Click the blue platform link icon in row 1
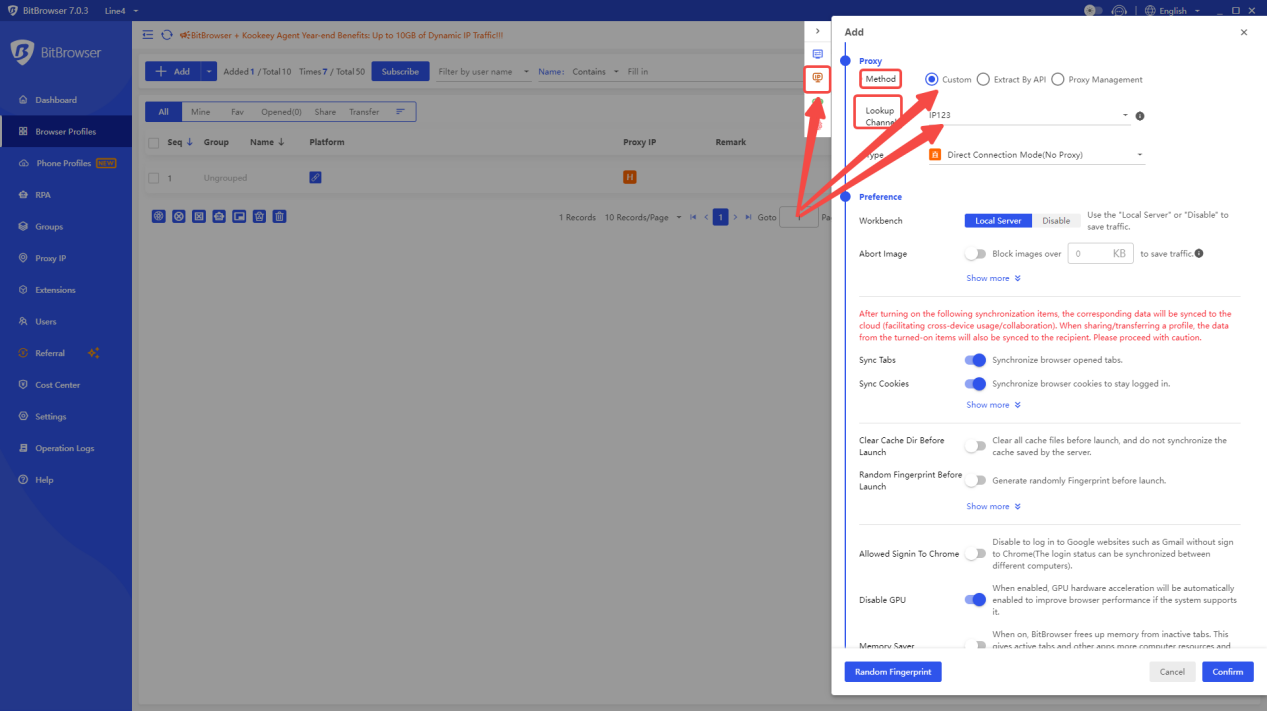Image resolution: width=1267 pixels, height=711 pixels. pos(315,177)
